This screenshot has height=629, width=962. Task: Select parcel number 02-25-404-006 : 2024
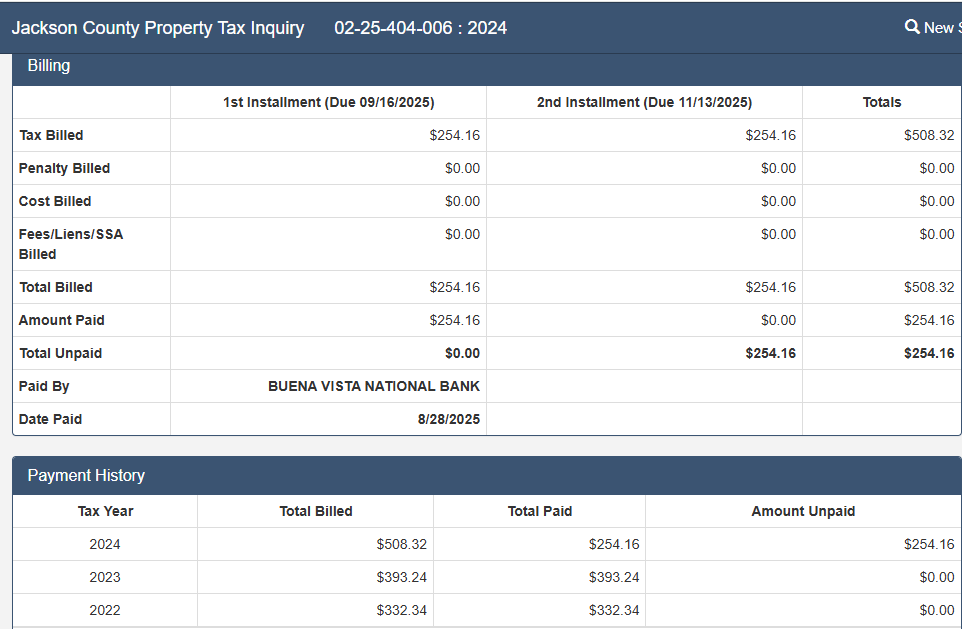tap(420, 28)
